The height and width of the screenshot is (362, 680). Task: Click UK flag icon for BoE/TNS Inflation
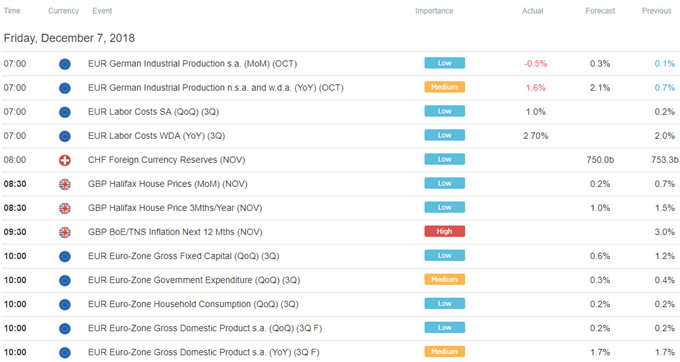pyautogui.click(x=65, y=233)
